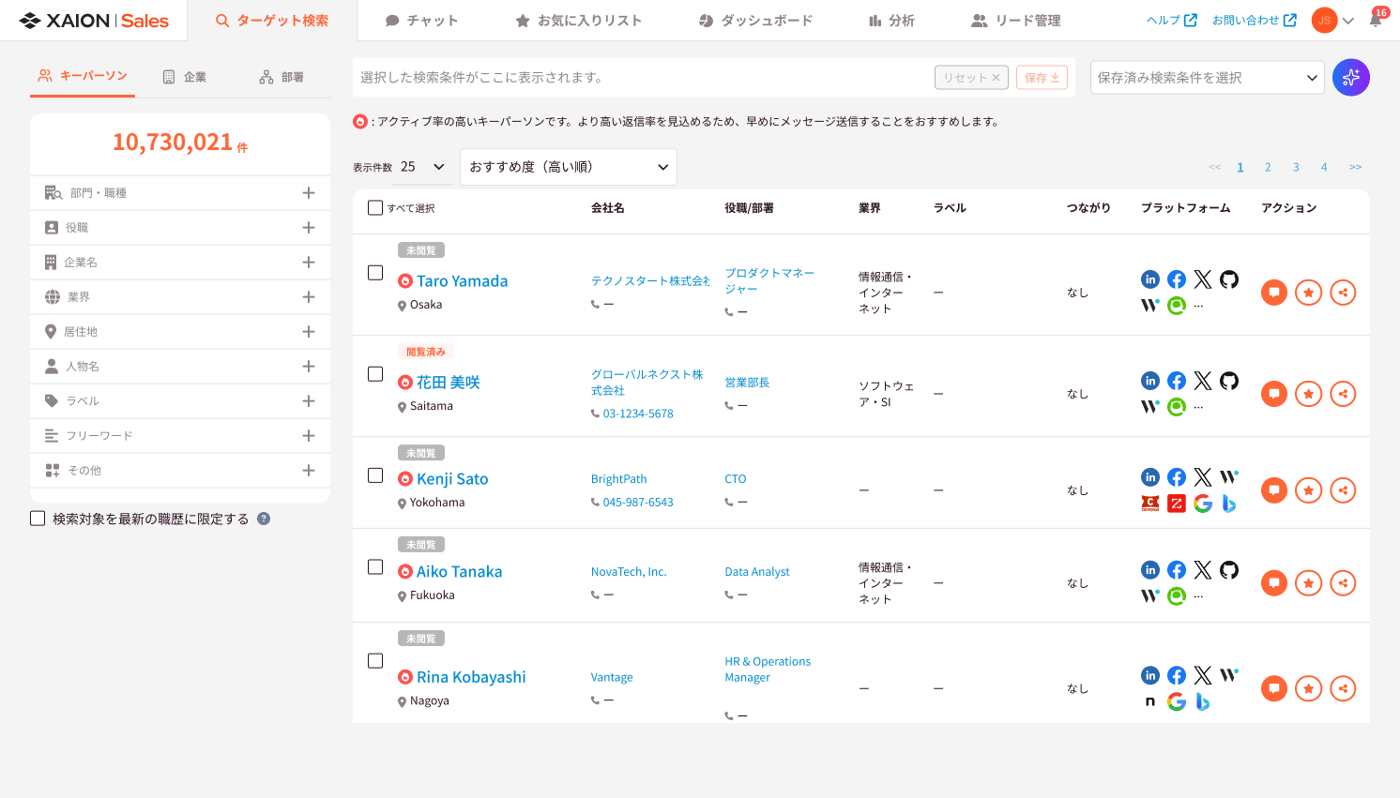Add Taro Yamada to favorites star

click(1308, 292)
